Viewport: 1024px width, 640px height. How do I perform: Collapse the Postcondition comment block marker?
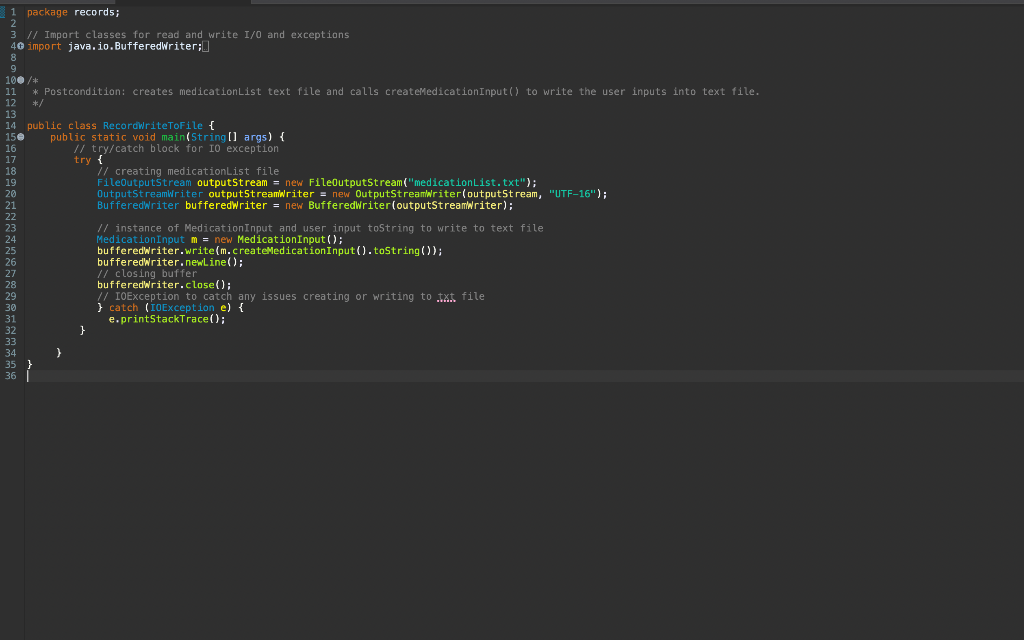coord(20,79)
